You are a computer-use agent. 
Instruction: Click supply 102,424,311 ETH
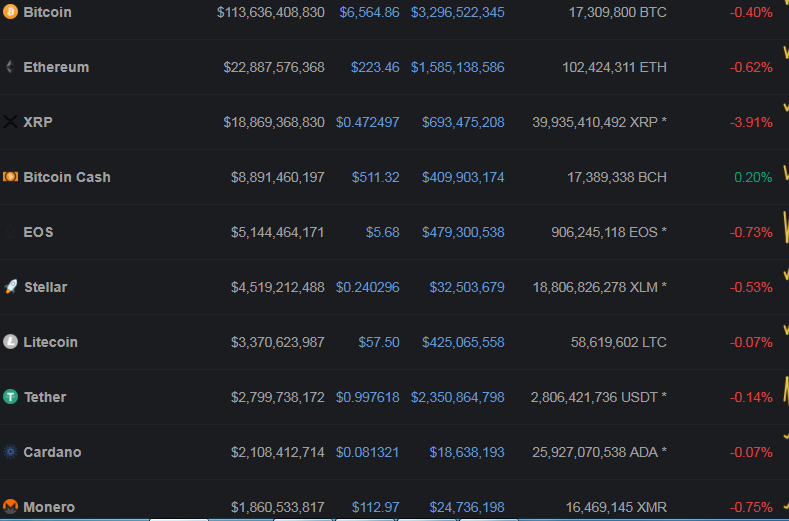614,67
